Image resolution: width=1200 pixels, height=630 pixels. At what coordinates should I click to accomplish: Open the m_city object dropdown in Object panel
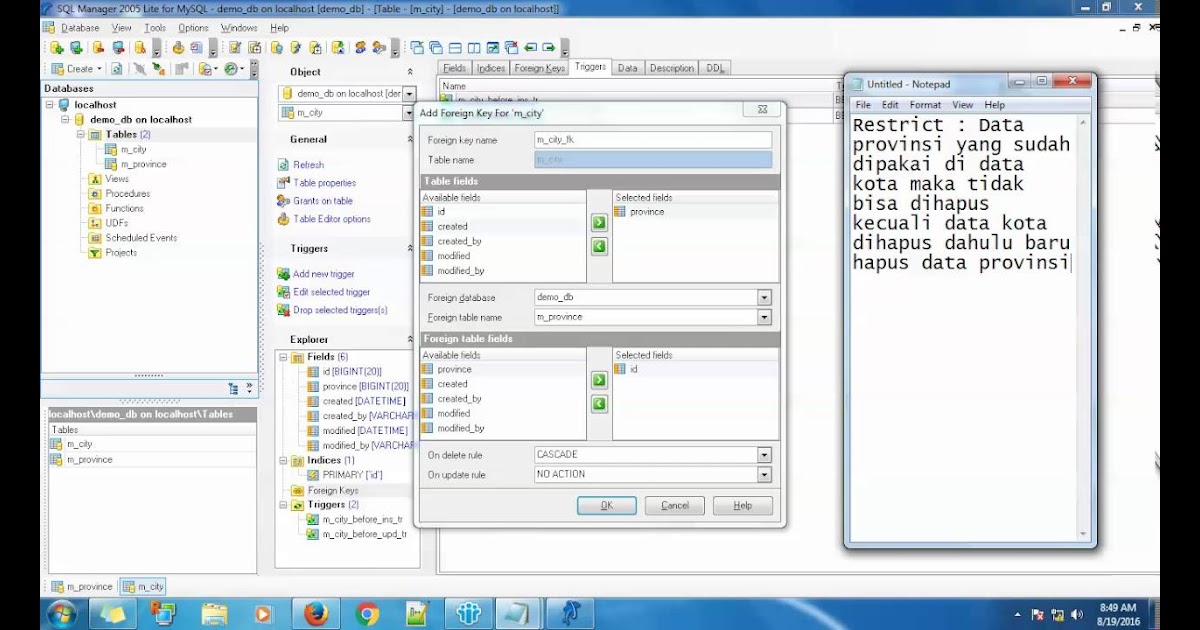(x=408, y=113)
